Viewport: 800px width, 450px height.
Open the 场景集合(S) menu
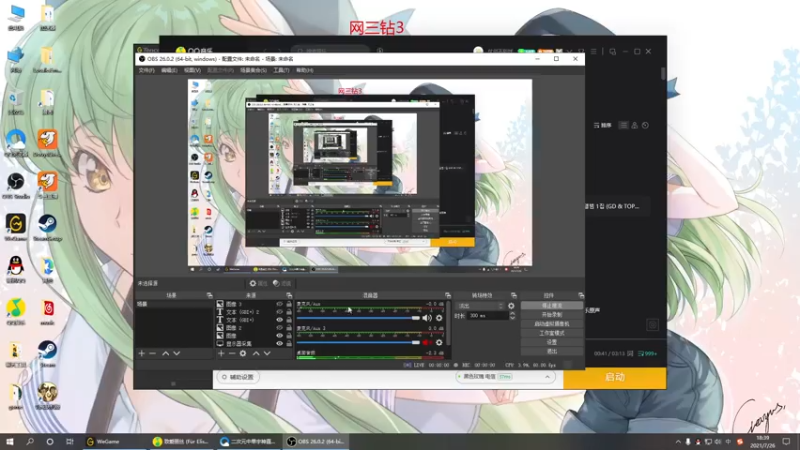253,70
